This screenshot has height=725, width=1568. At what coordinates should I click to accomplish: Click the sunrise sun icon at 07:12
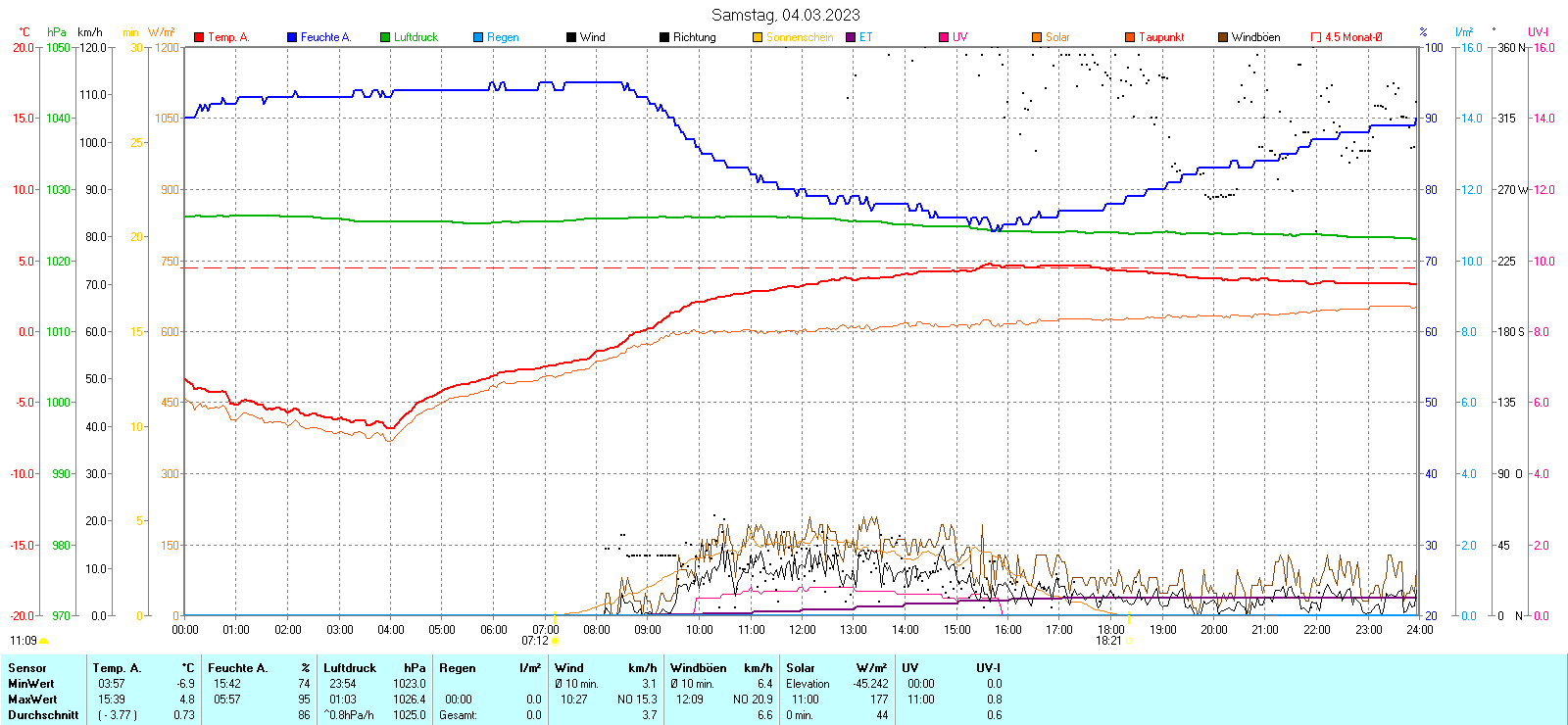(x=555, y=641)
